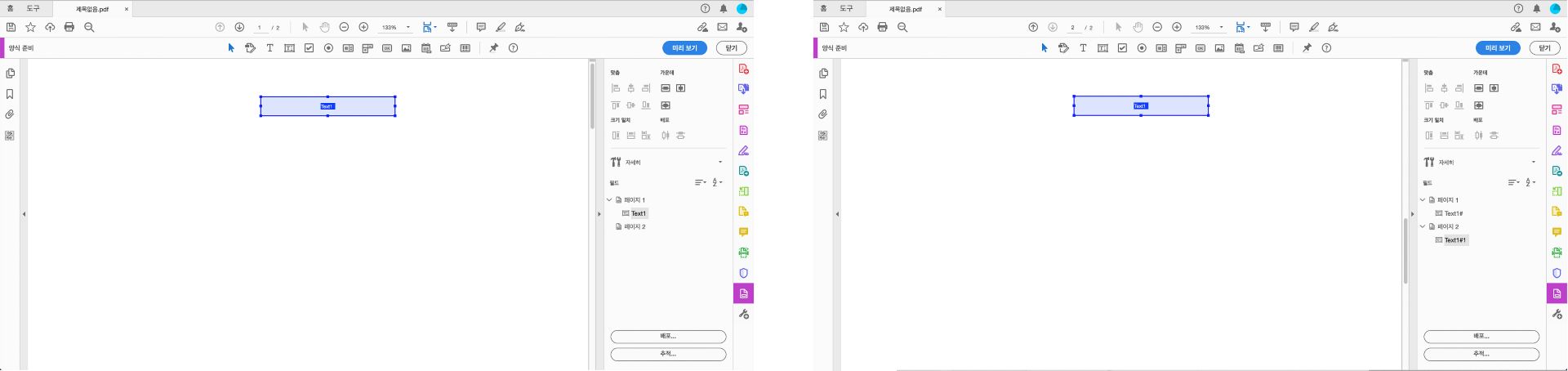Select the signature field tool in the left window
The image size is (1568, 371).
pos(446,48)
